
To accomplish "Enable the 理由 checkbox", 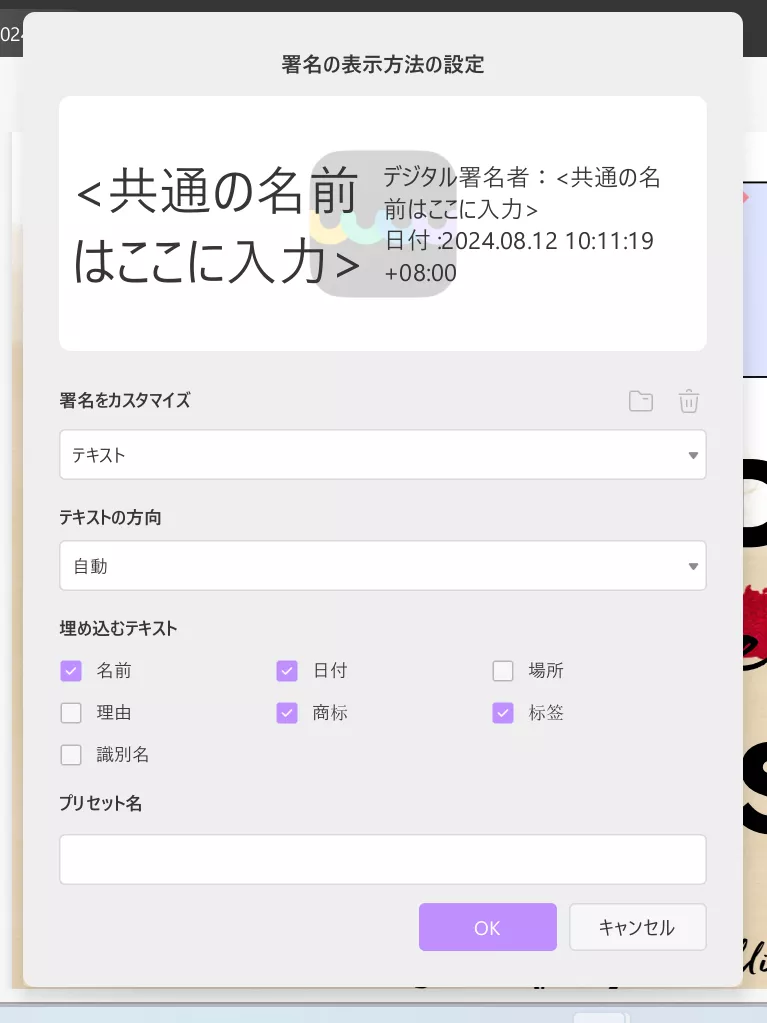I will tap(71, 712).
